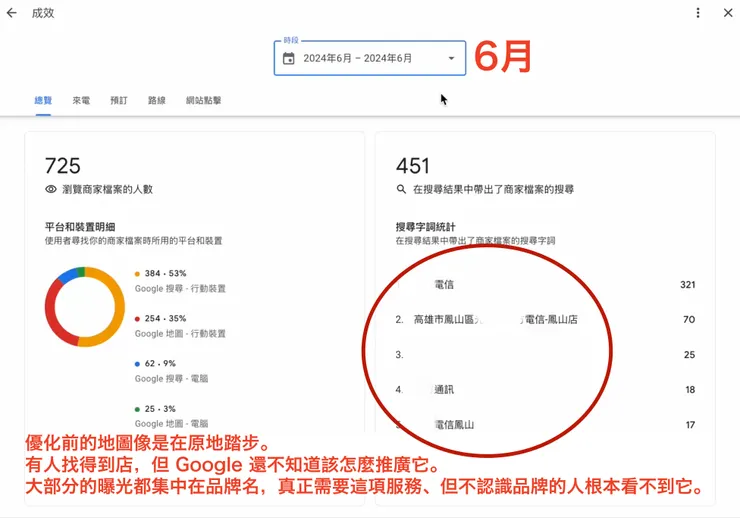
Task: Click the orange dot for 384 · 53%
Action: (137, 274)
